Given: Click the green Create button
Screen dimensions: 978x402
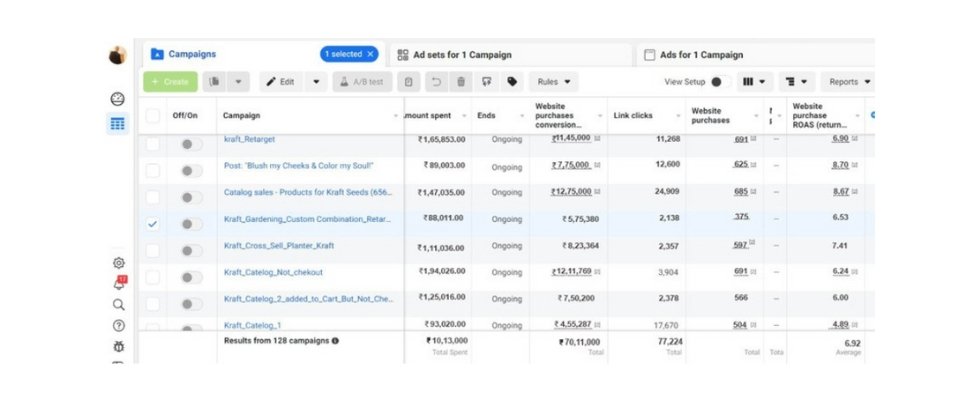Looking at the screenshot, I should (170, 82).
